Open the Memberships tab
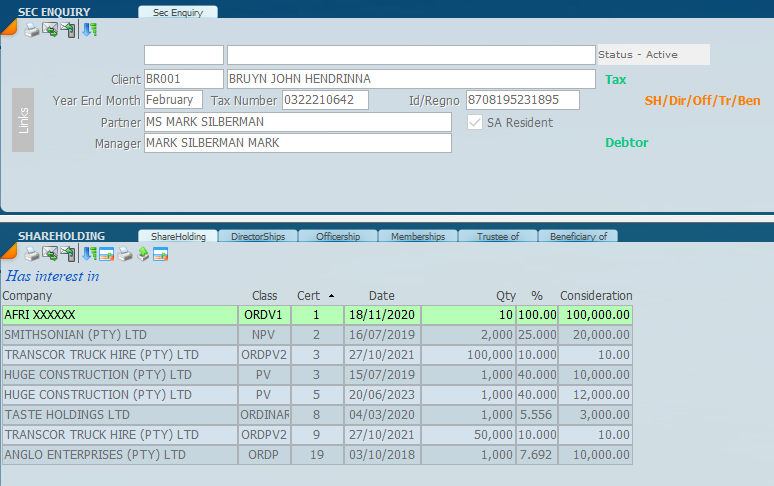Image resolution: width=774 pixels, height=486 pixels. click(417, 237)
